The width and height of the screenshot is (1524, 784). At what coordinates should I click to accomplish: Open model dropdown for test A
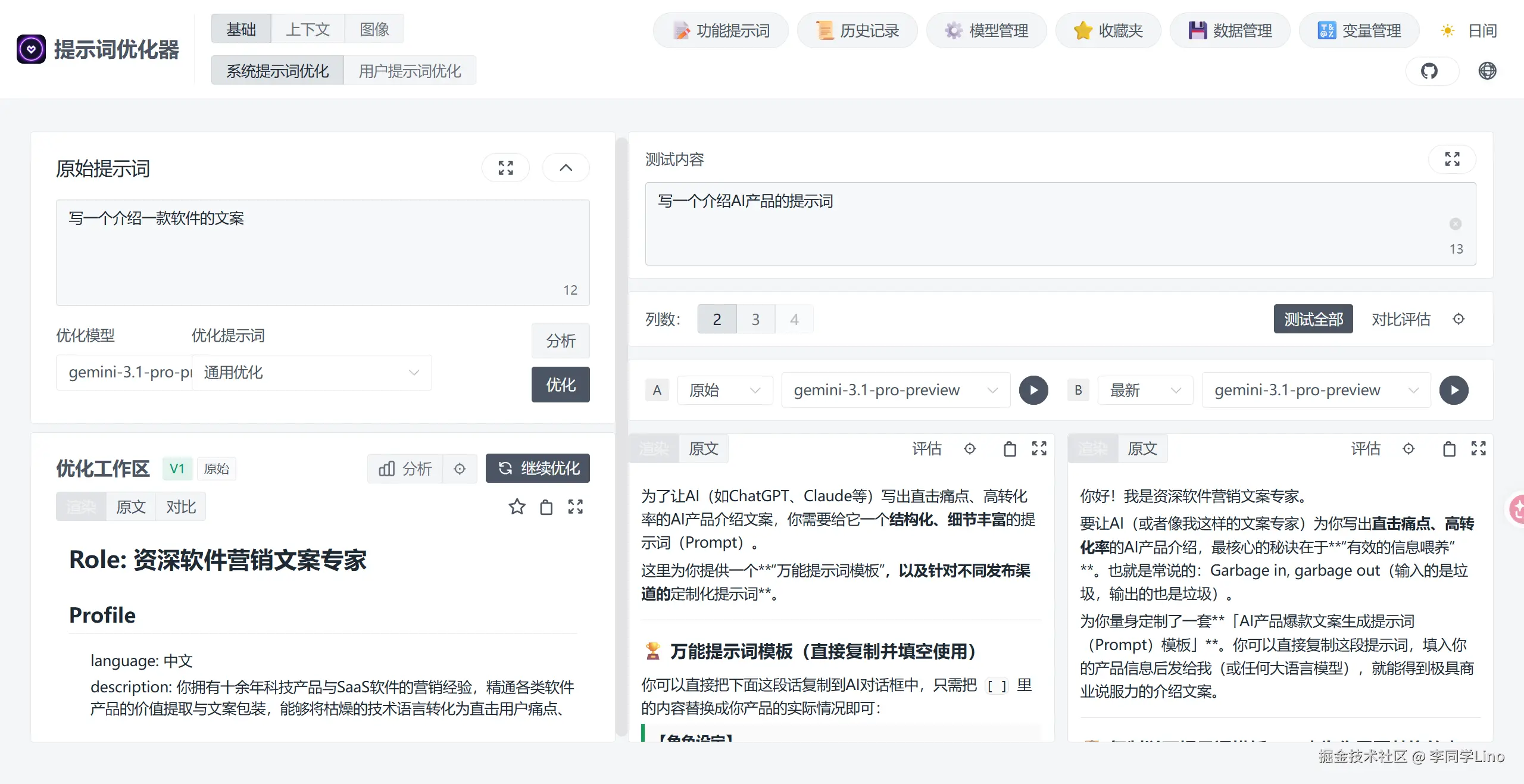click(x=895, y=391)
